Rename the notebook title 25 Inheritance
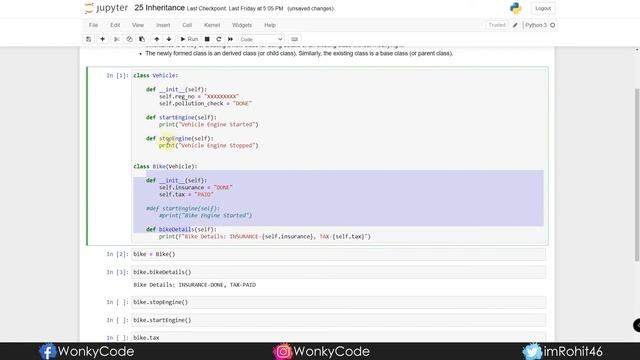The width and height of the screenshot is (640, 360). pyautogui.click(x=160, y=8)
